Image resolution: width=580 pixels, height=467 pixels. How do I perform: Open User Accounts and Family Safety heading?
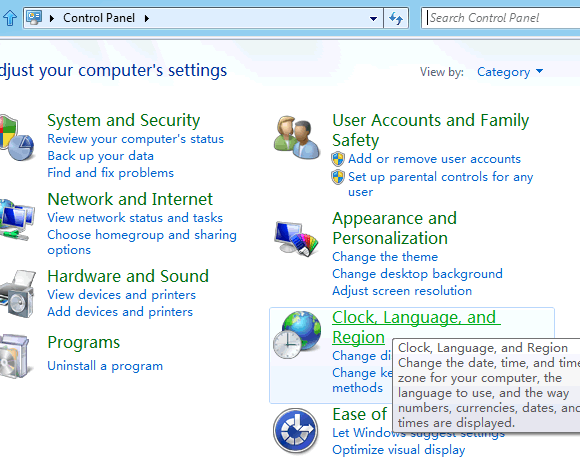(431, 130)
